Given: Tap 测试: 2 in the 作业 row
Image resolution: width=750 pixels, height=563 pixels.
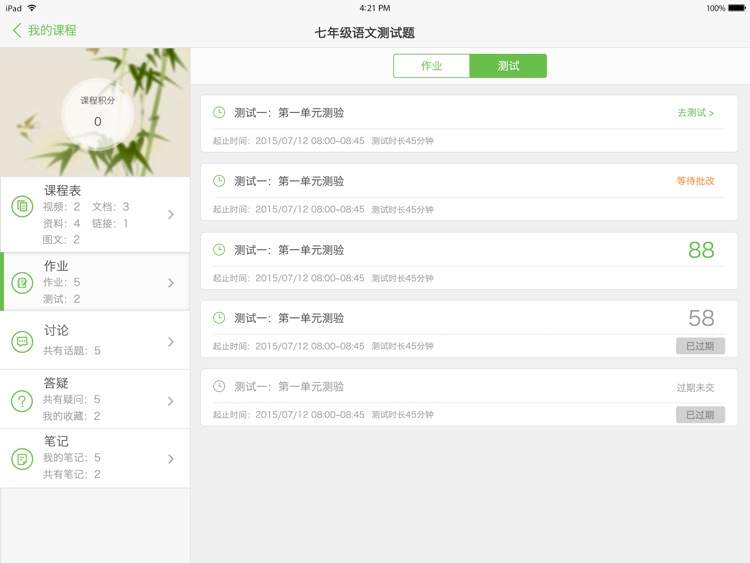Looking at the screenshot, I should point(61,299).
